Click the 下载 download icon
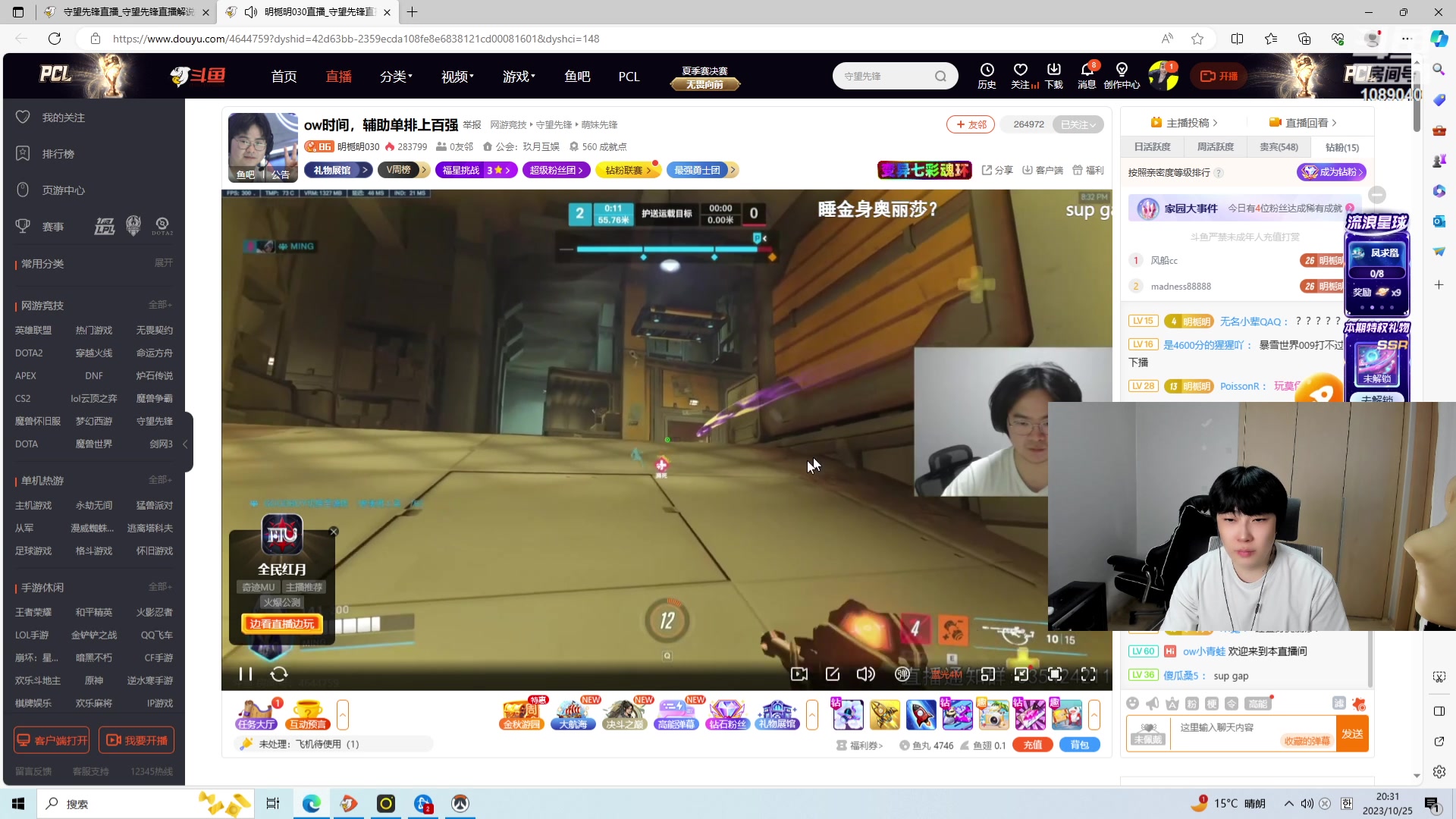Screen dimensions: 1456x819 (x=1054, y=75)
